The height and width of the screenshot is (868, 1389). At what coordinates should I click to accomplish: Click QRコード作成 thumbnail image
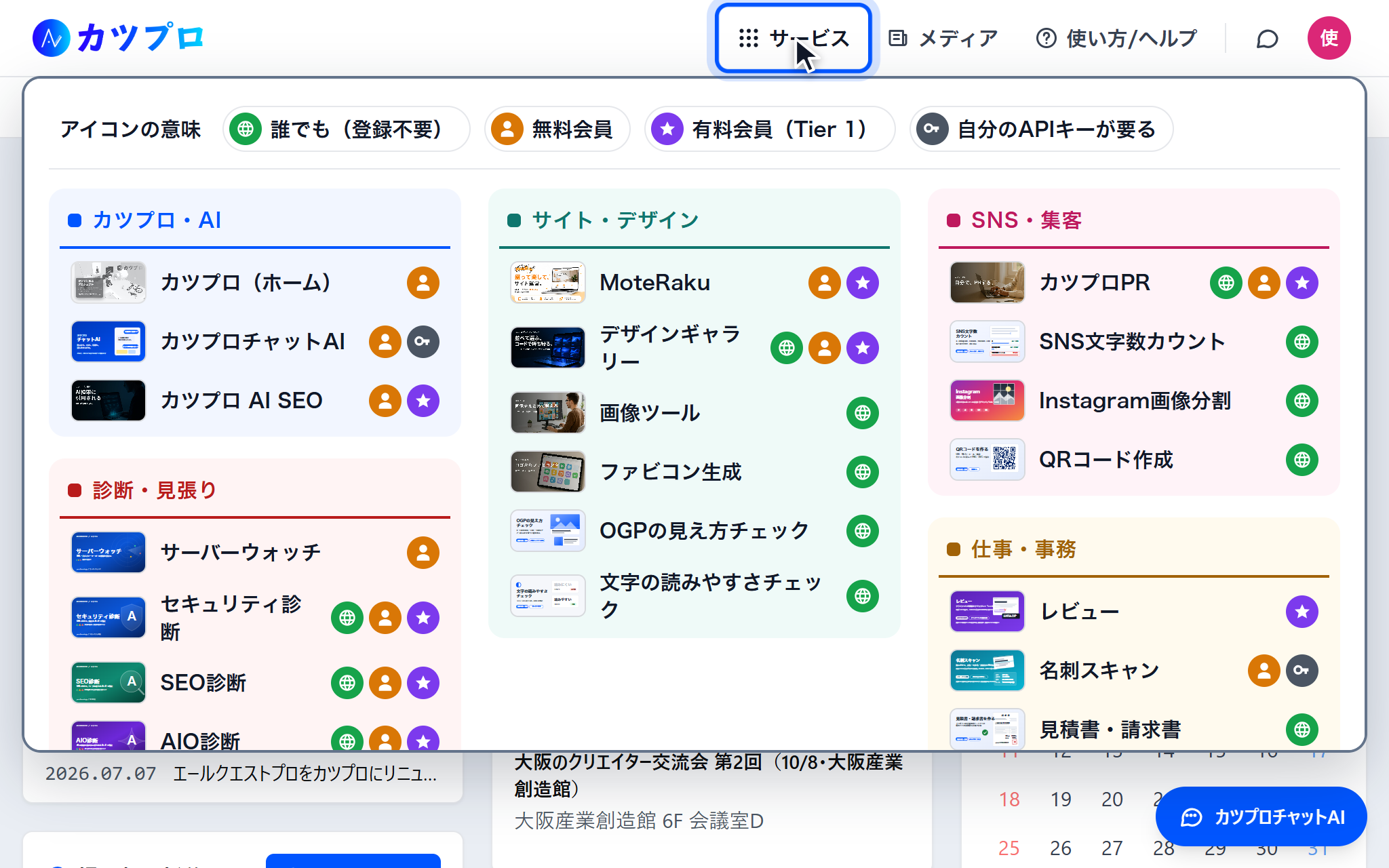(987, 460)
